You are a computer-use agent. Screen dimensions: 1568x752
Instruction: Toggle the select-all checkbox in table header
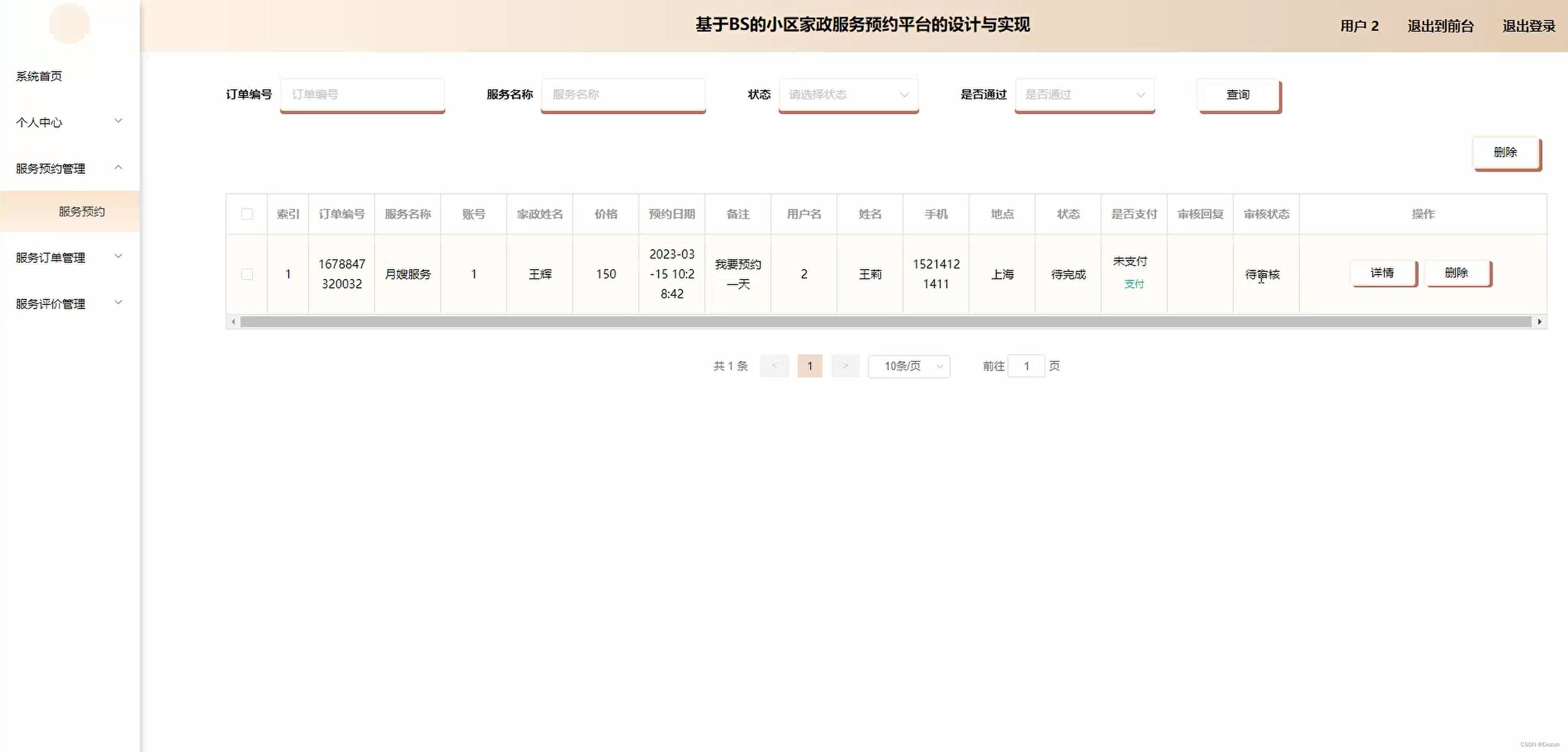click(247, 213)
